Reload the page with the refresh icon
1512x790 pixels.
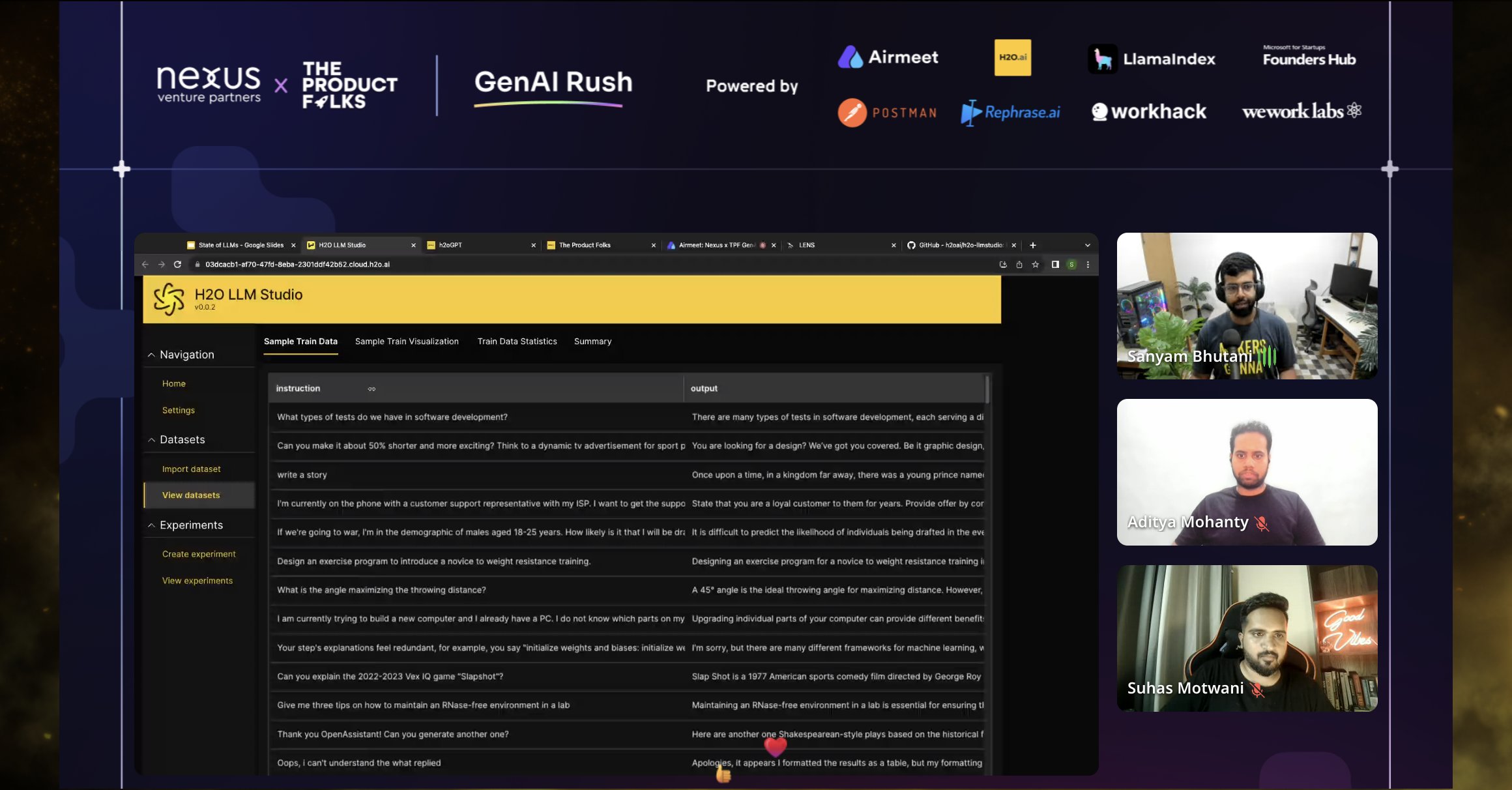pos(177,265)
